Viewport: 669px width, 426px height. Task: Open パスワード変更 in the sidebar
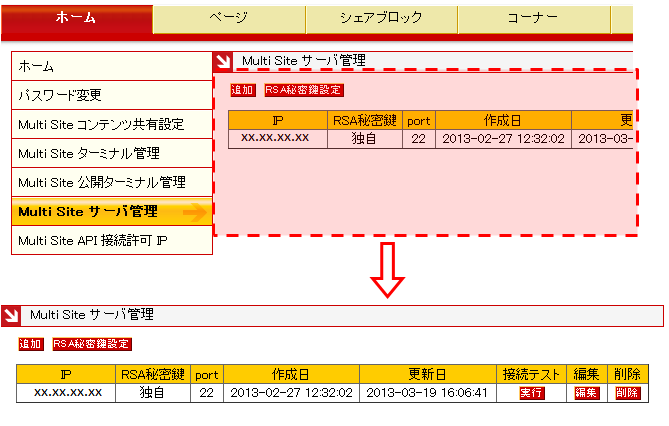pyautogui.click(x=112, y=95)
